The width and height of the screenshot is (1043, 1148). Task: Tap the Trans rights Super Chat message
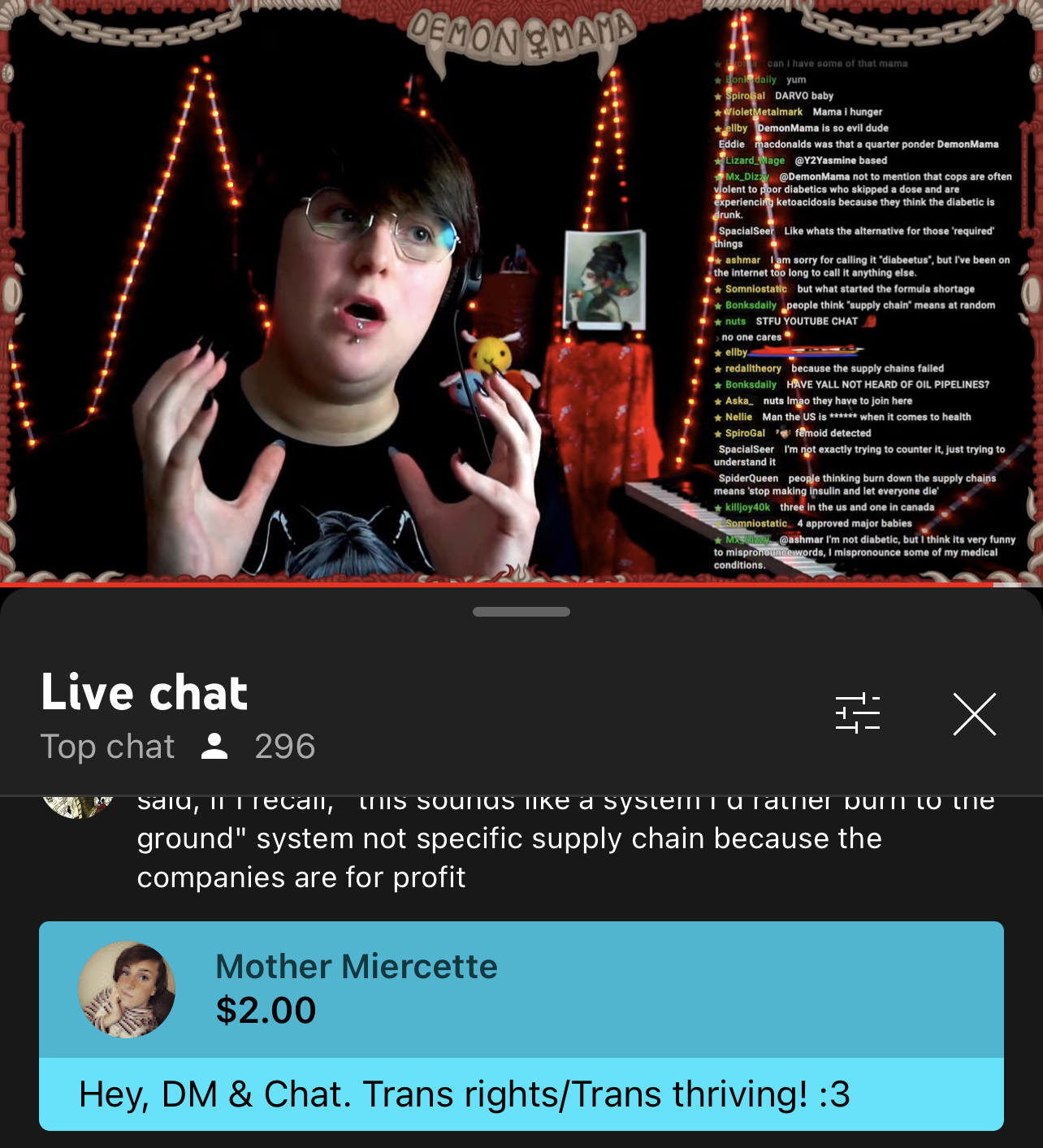[465, 1094]
